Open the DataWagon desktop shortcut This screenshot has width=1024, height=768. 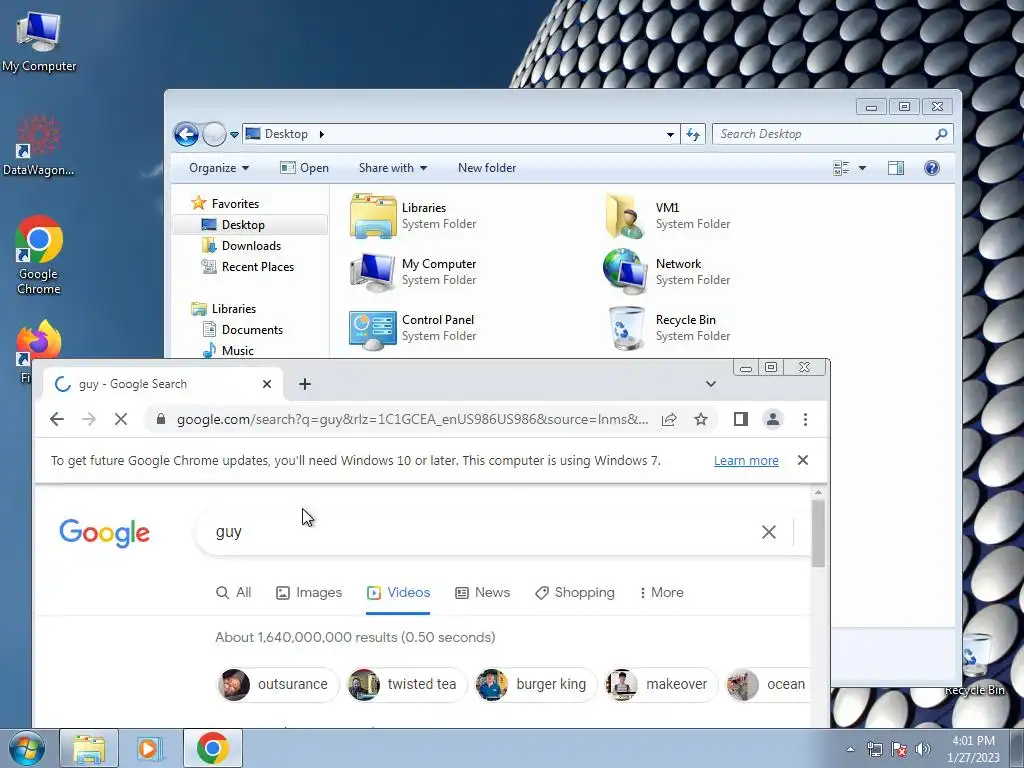pos(39,146)
